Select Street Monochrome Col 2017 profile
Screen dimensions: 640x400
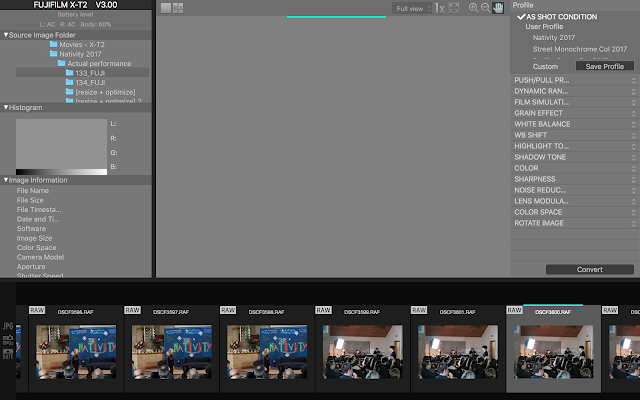(x=580, y=49)
